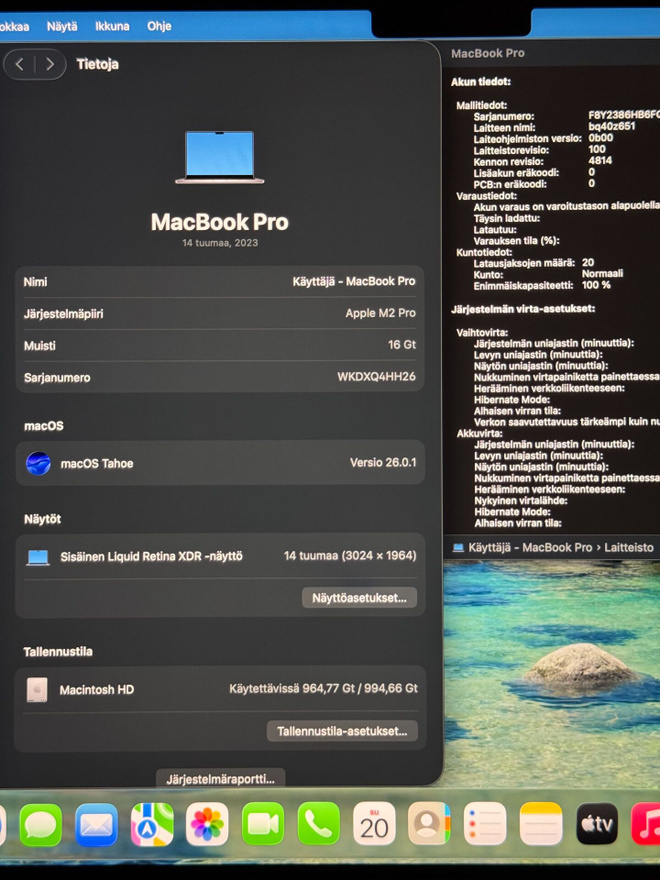Open the Näytä menu
The height and width of the screenshot is (880, 660).
click(x=62, y=26)
